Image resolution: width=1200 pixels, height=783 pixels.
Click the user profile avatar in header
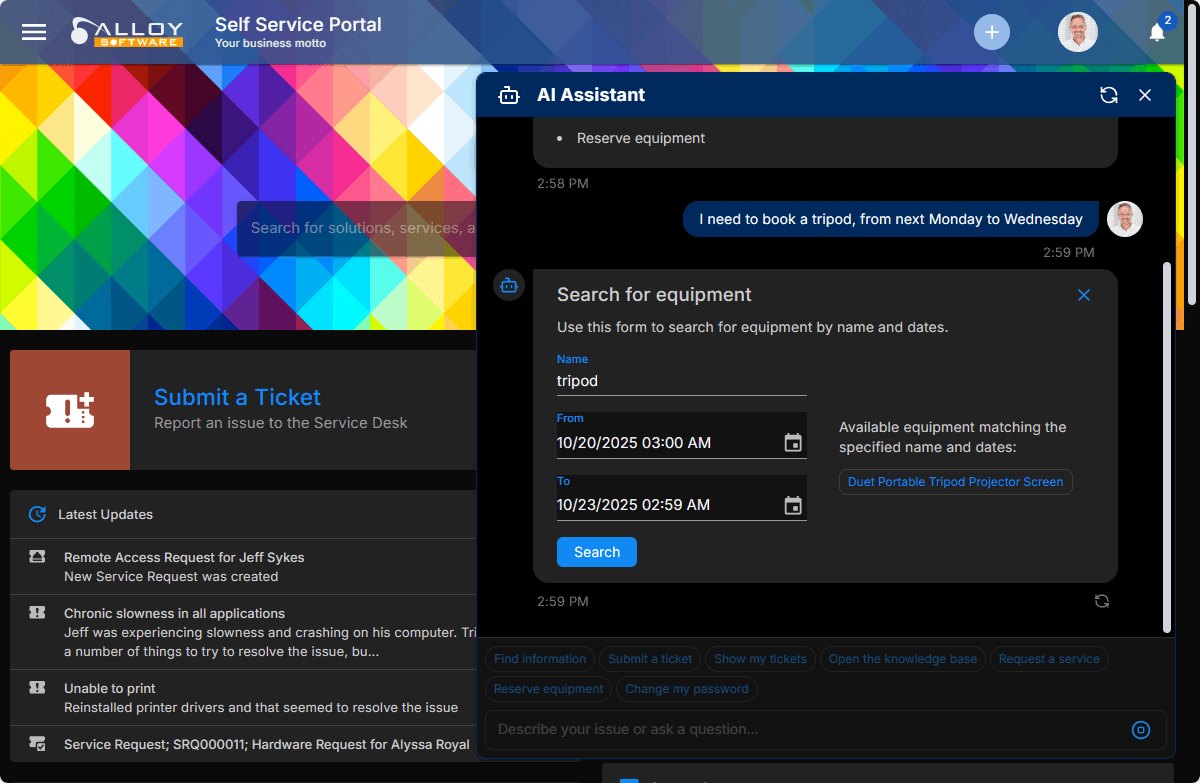tap(1077, 32)
